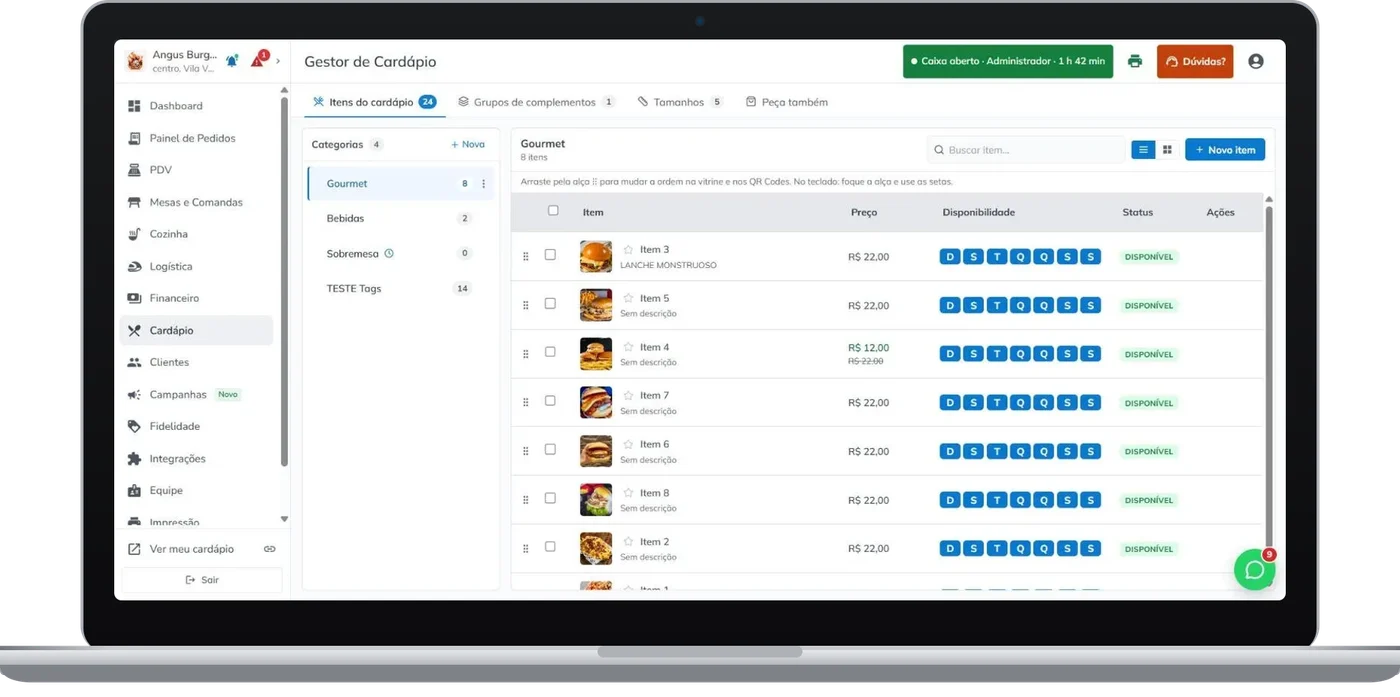Image resolution: width=1400 pixels, height=697 pixels.
Task: Open the red alert icon with badge
Action: (x=258, y=60)
